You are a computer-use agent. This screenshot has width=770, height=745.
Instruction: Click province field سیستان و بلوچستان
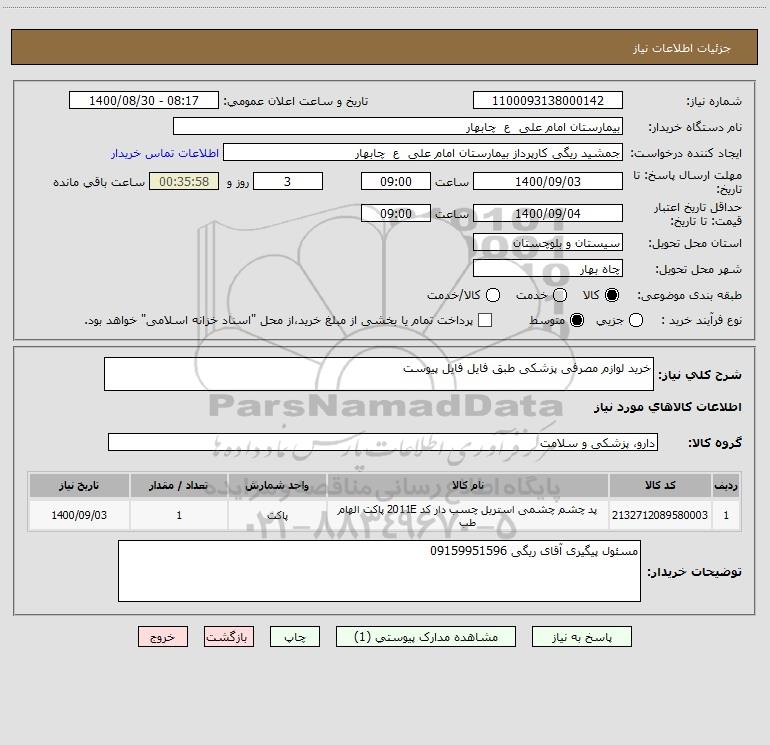[x=548, y=243]
